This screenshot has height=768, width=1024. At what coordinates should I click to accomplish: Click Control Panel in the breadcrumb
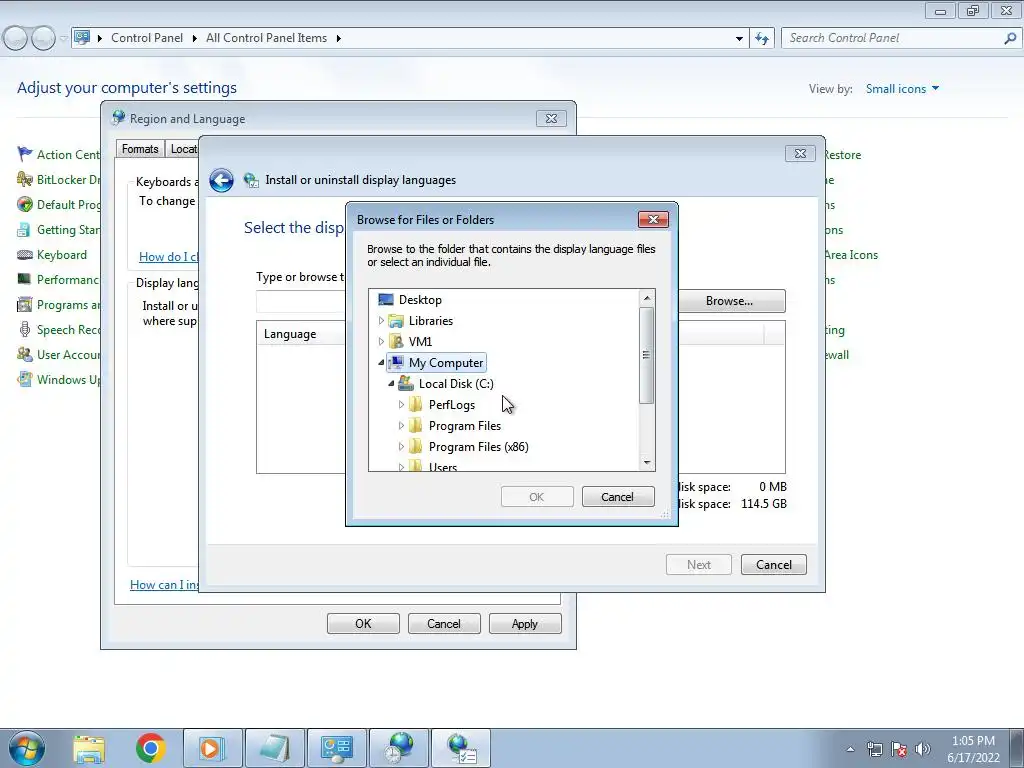point(147,38)
